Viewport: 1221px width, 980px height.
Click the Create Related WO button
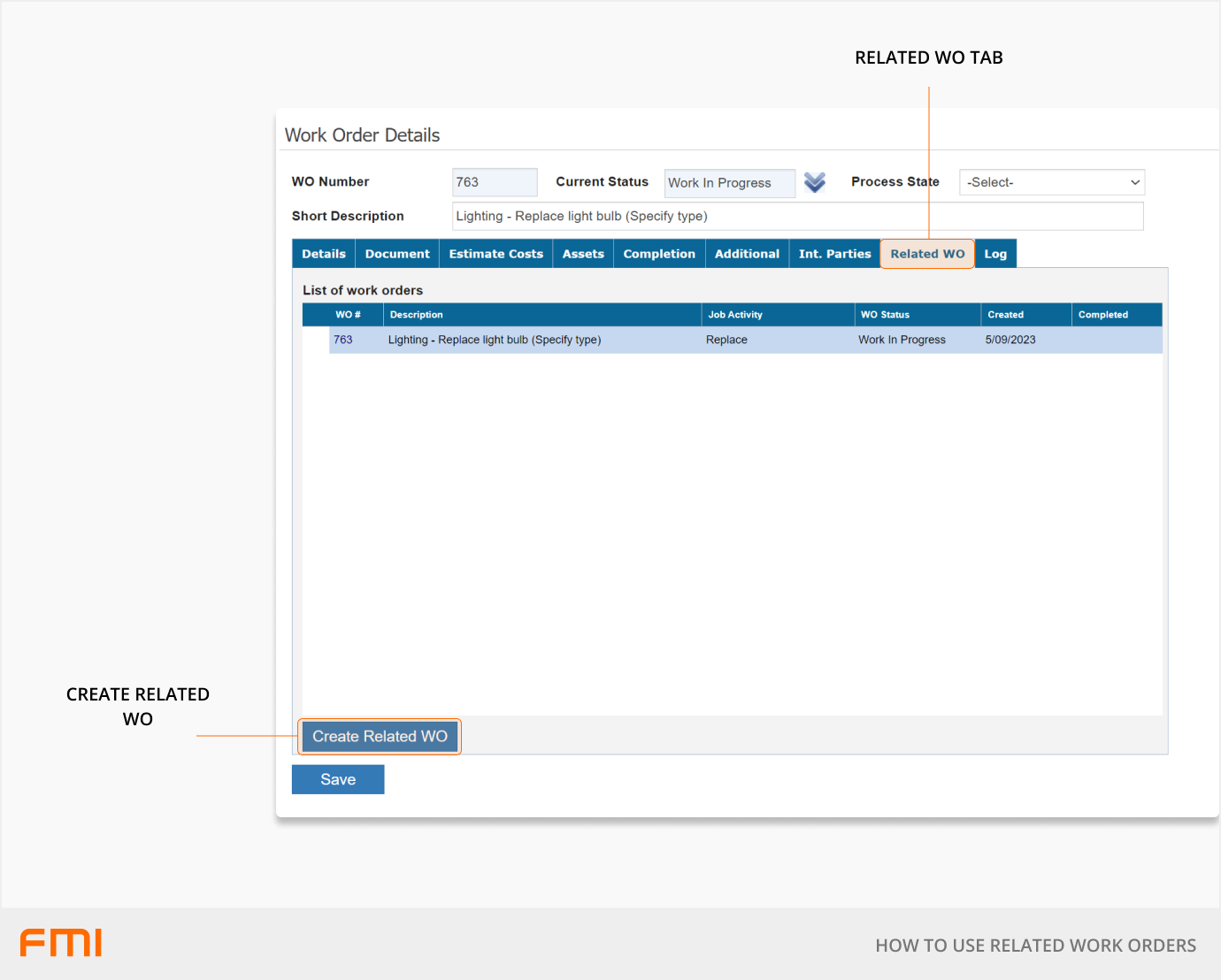click(x=380, y=736)
